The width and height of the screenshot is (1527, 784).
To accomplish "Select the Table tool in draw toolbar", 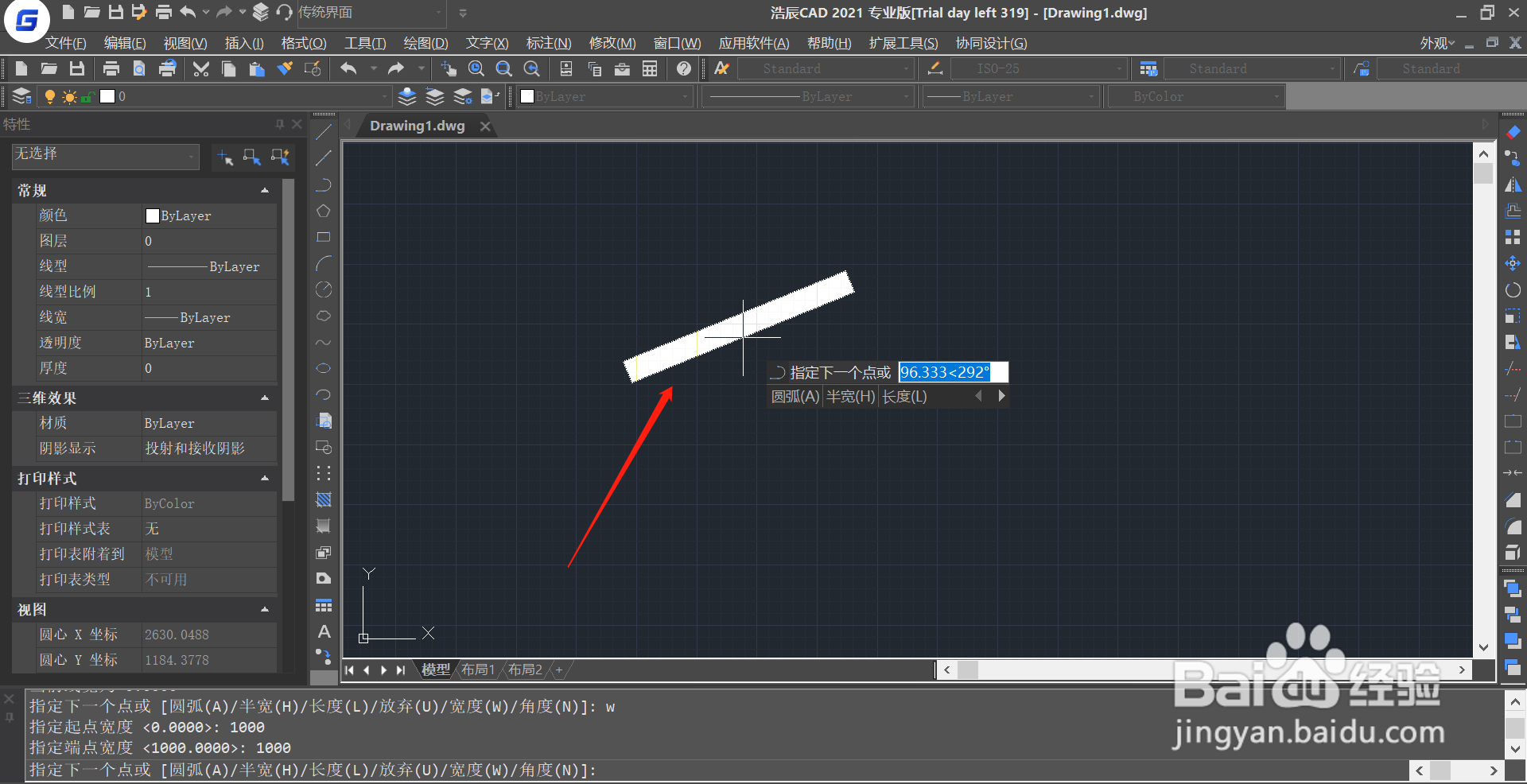I will 324,605.
